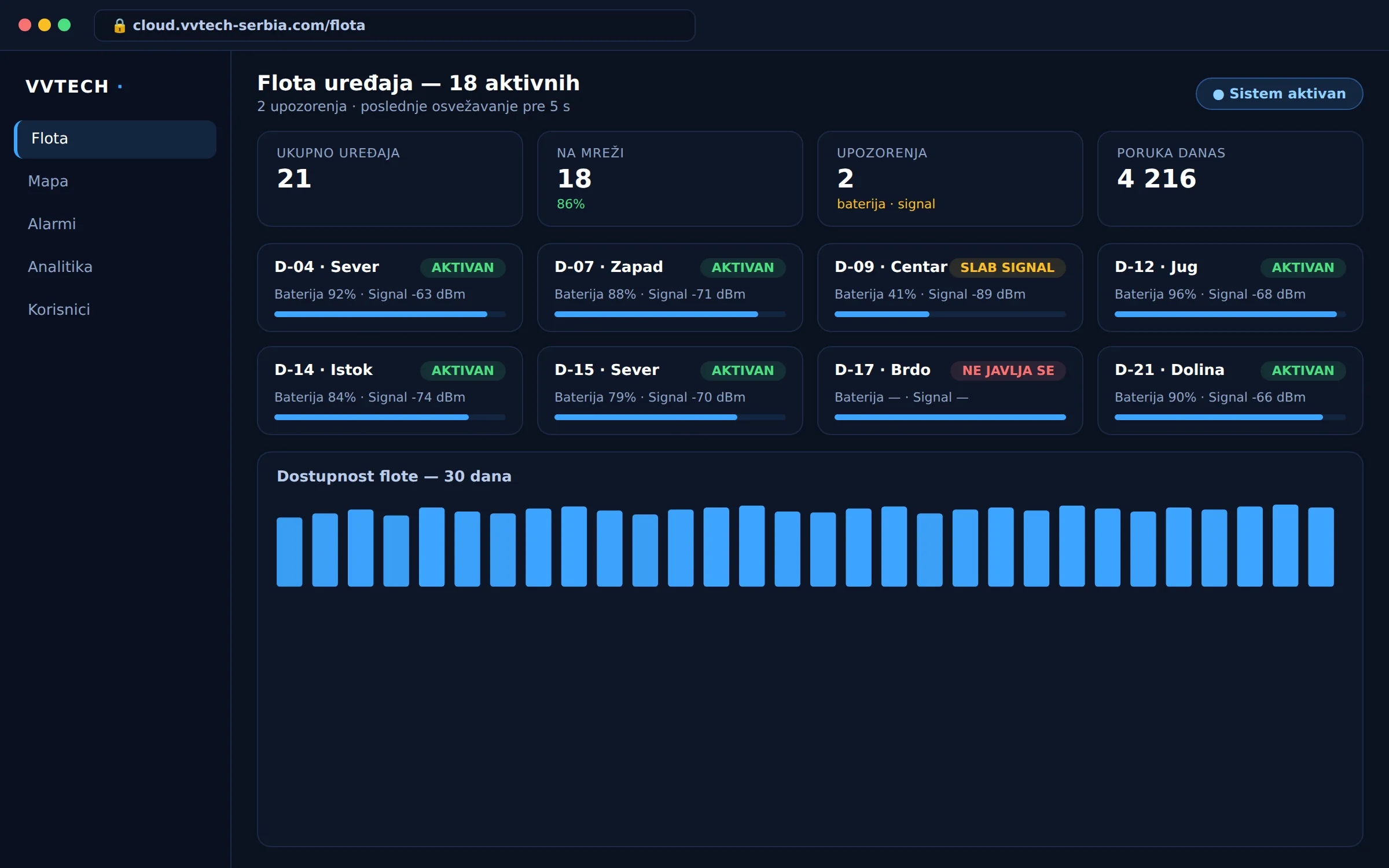Click the blue dot in Sistem aktivan badge
Image resolution: width=1389 pixels, height=868 pixels.
[1218, 94]
